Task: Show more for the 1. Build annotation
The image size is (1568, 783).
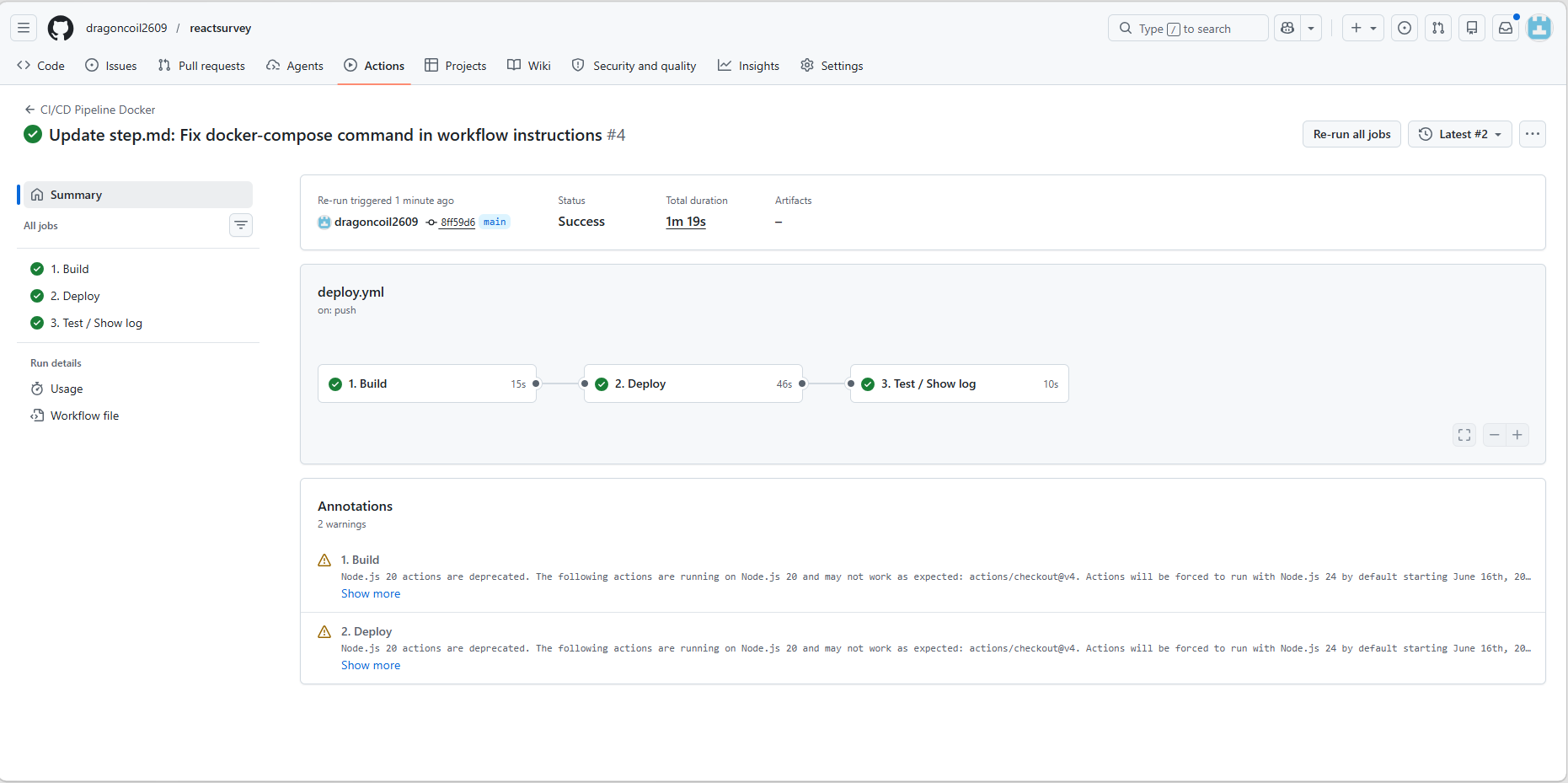Action: point(371,593)
